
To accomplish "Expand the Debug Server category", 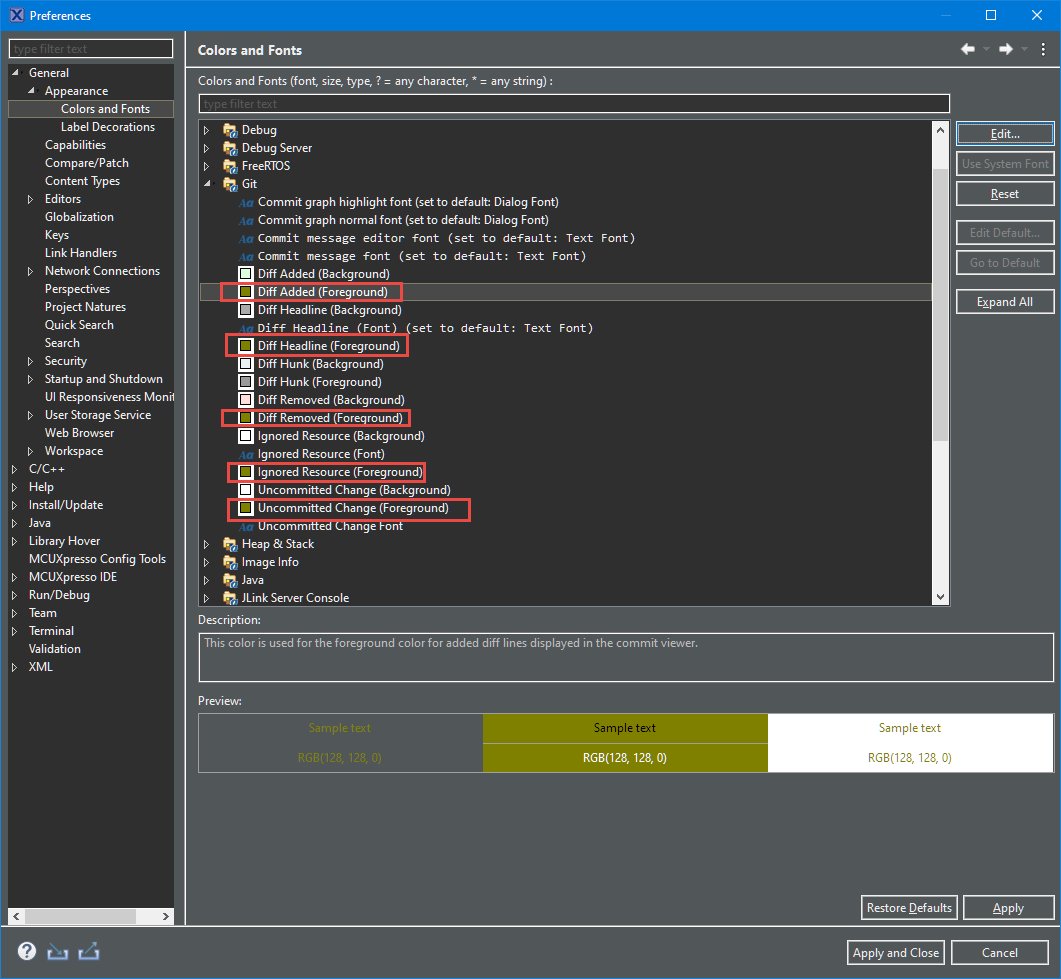I will 207,148.
